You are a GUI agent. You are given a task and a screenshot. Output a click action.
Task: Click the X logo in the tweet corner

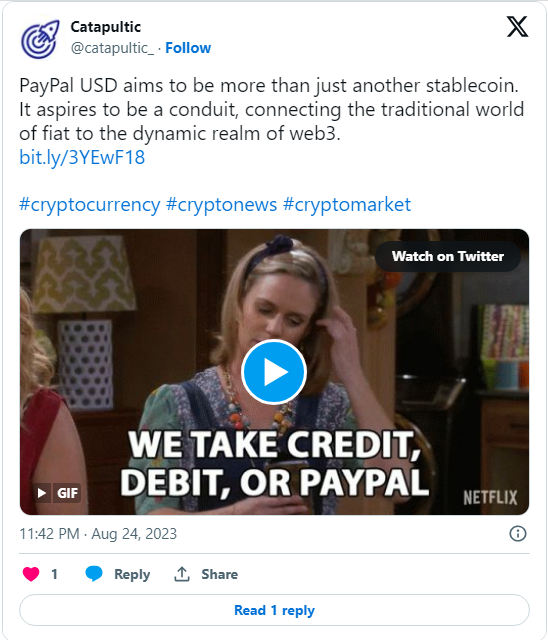[517, 27]
